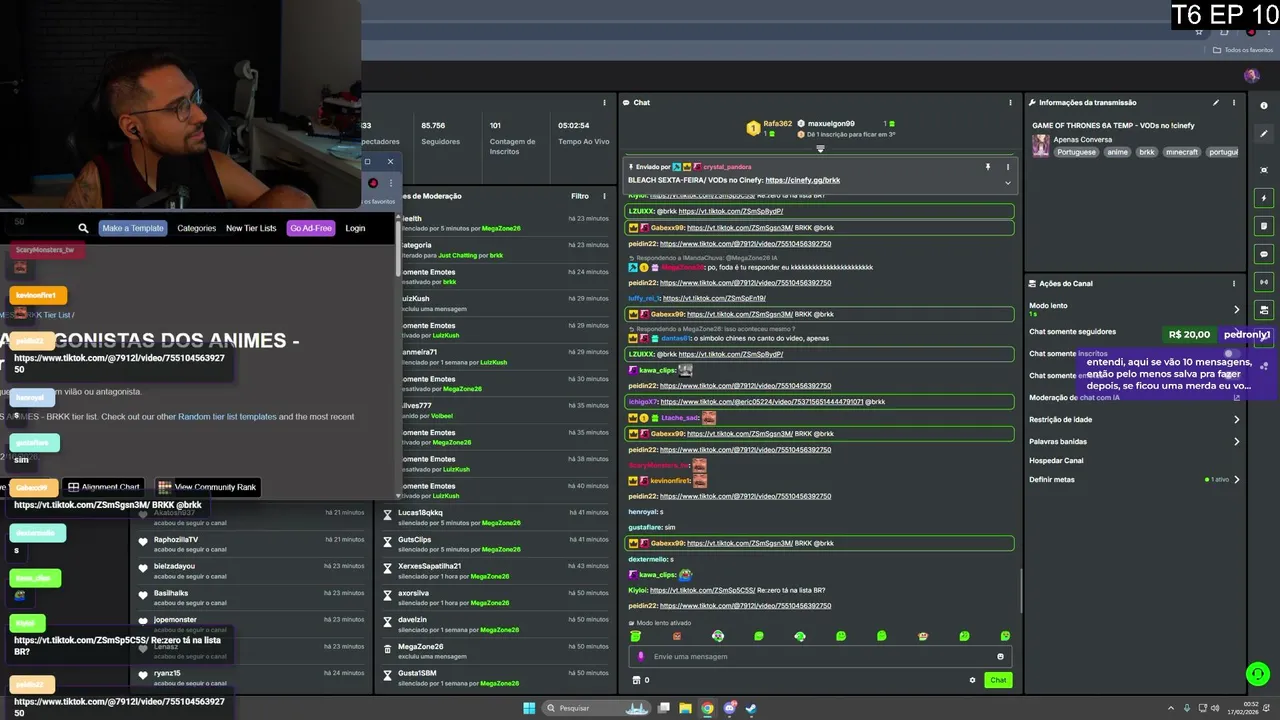Click the profile avatar at the top right
Image resolution: width=1280 pixels, height=720 pixels.
point(1251,75)
